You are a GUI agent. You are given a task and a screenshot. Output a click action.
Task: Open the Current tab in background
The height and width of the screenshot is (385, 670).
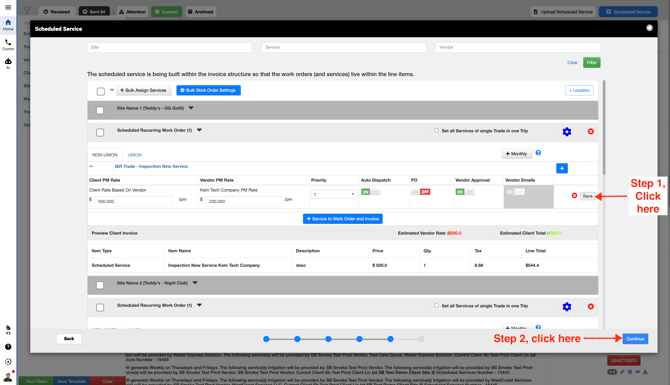click(166, 12)
